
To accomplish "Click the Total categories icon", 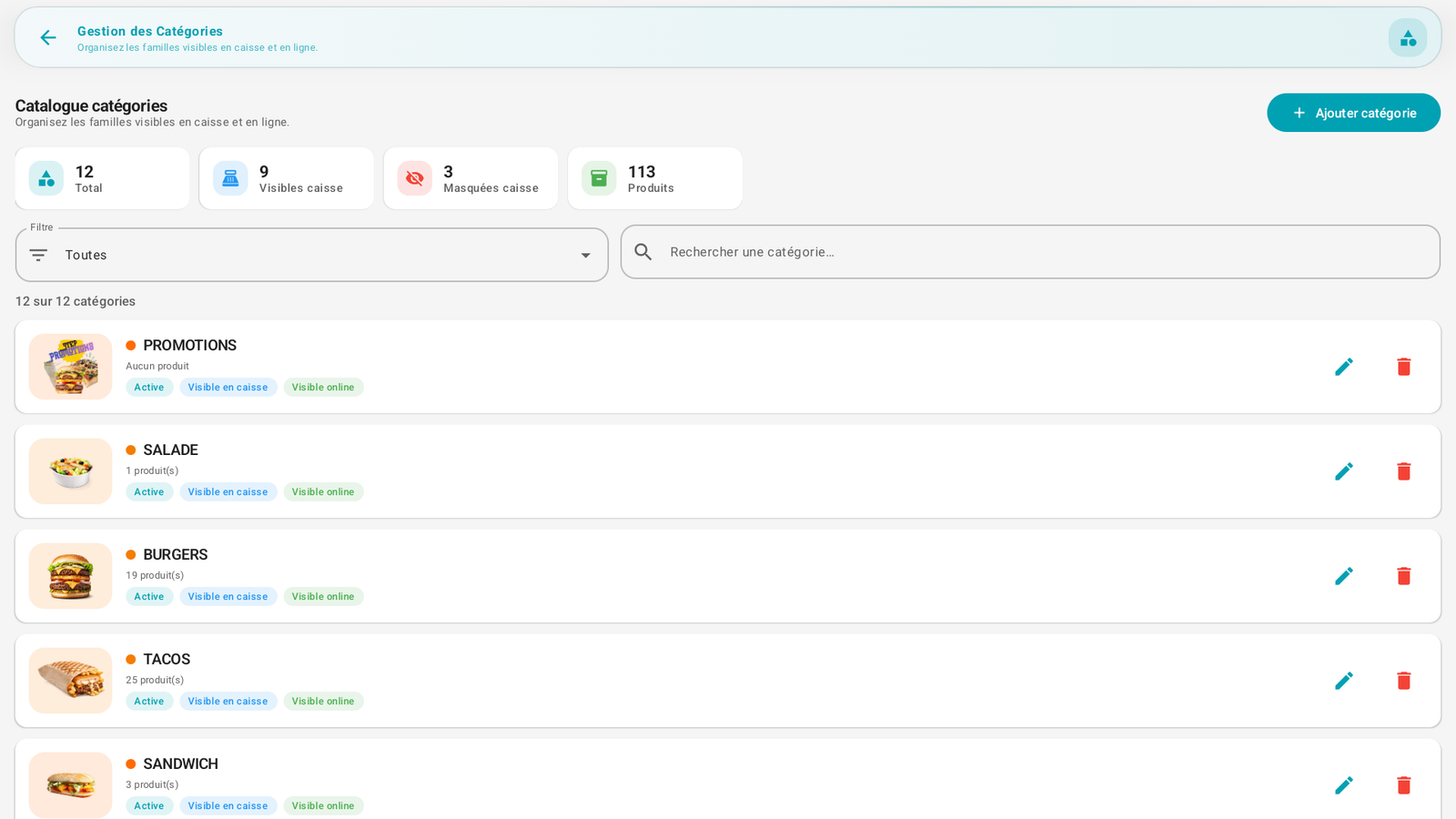I will pyautogui.click(x=46, y=178).
